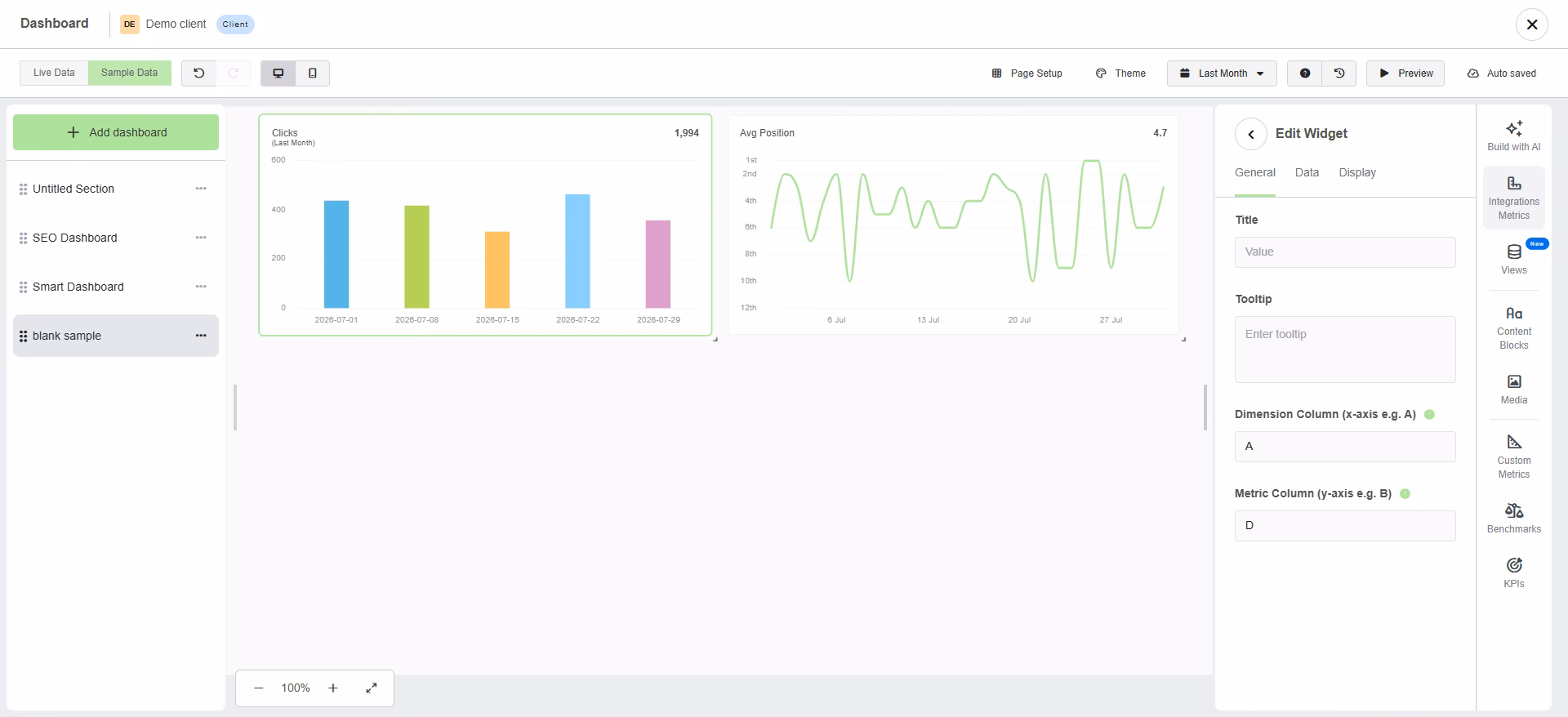Click the 100% zoom level
The height and width of the screenshot is (717, 1568).
(x=296, y=688)
